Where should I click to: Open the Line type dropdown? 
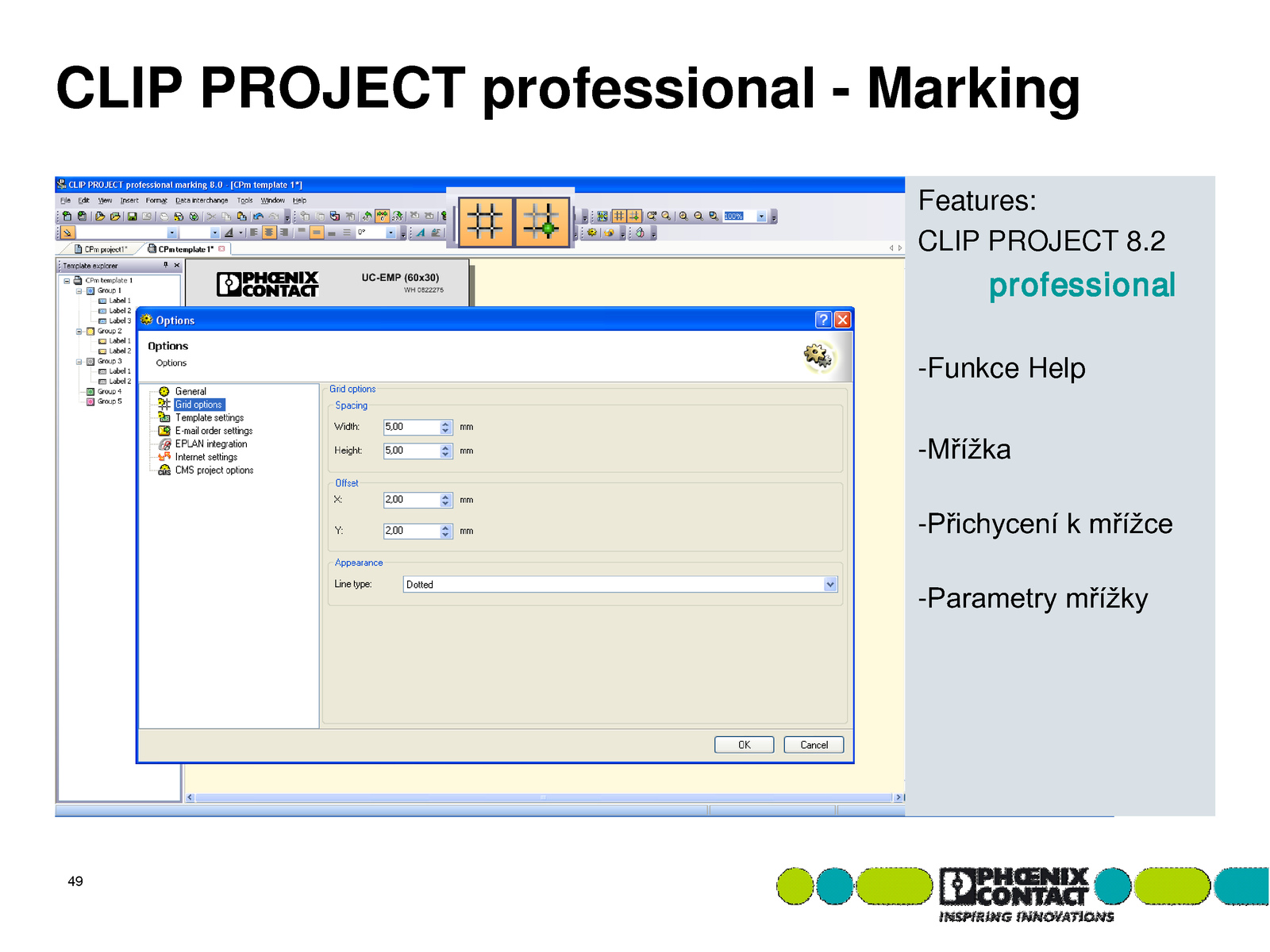830,585
